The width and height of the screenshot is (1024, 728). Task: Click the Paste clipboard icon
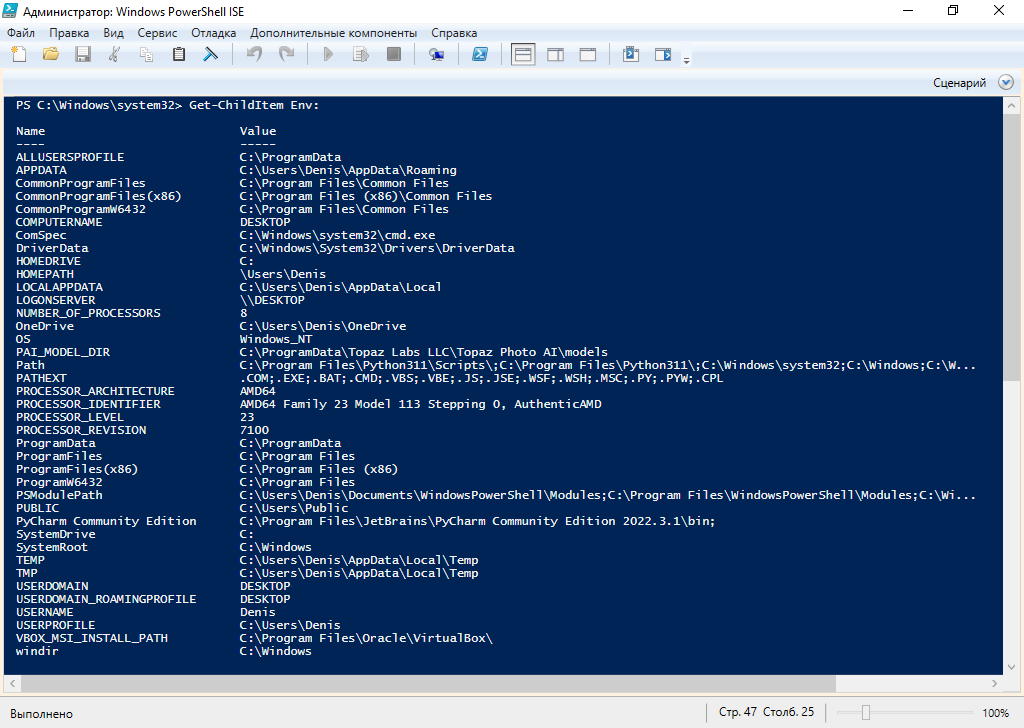(179, 54)
